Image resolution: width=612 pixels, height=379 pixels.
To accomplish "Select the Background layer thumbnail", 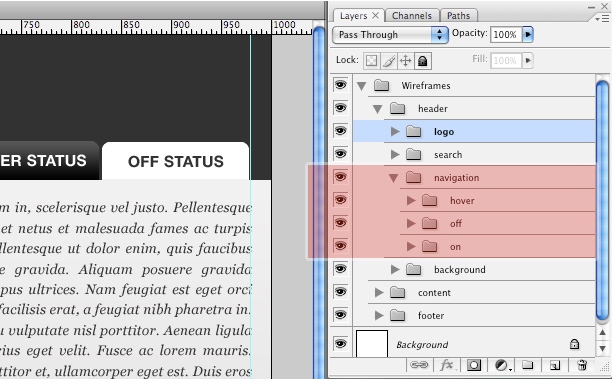I will coord(372,343).
